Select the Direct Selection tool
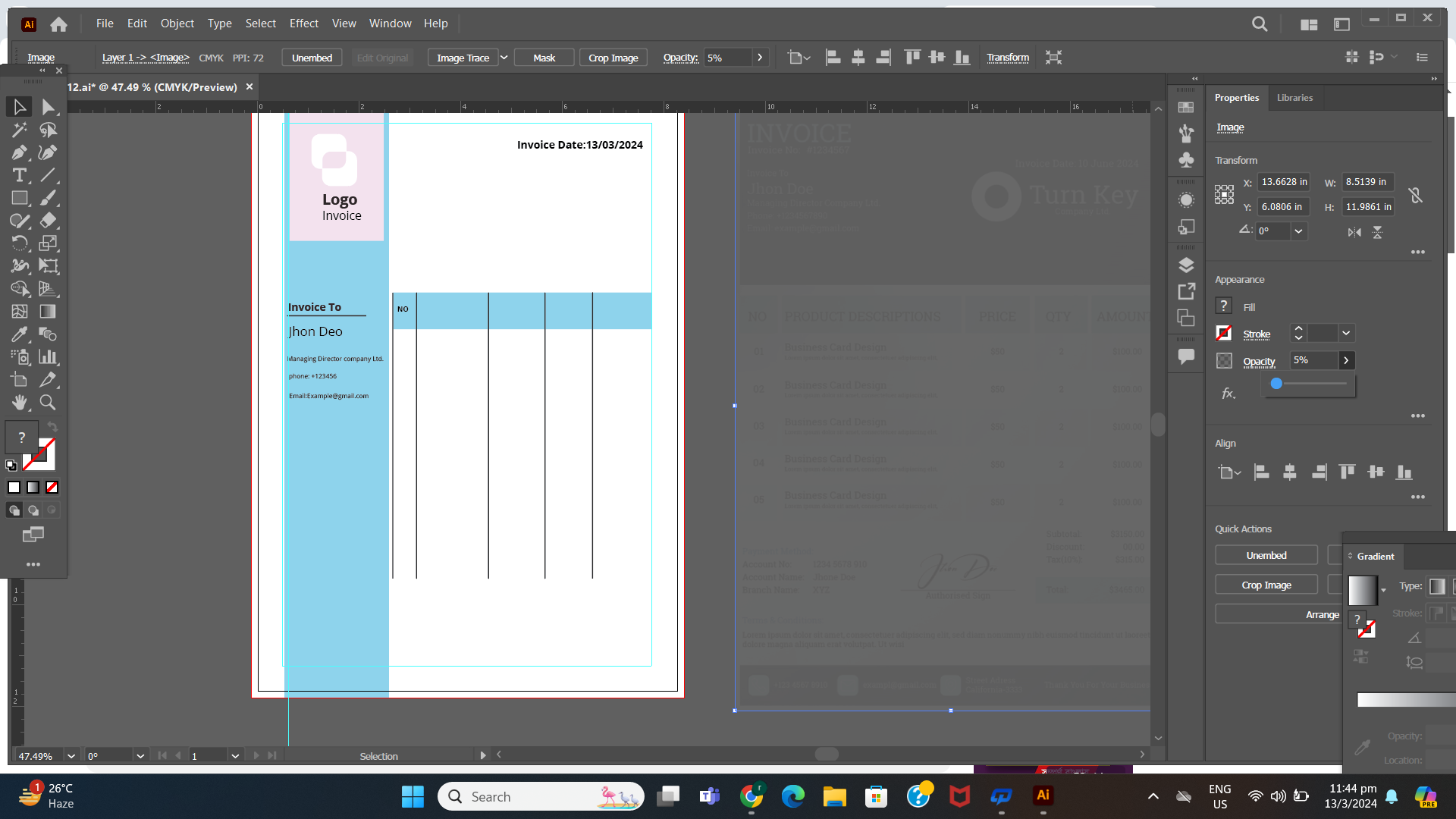 (x=49, y=107)
